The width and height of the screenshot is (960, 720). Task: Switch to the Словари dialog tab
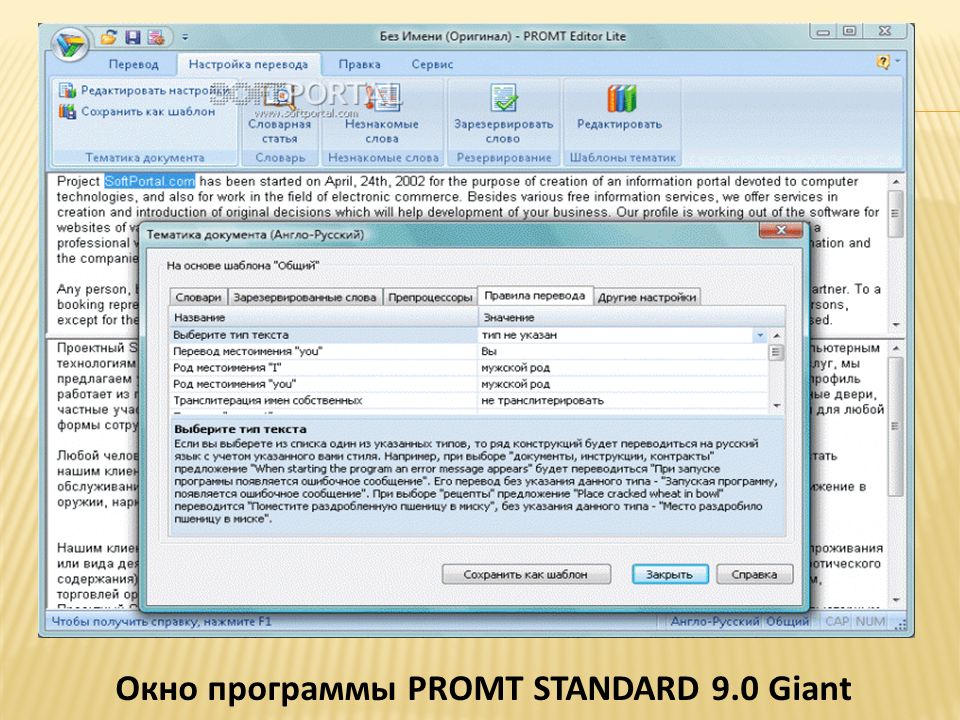tap(198, 298)
